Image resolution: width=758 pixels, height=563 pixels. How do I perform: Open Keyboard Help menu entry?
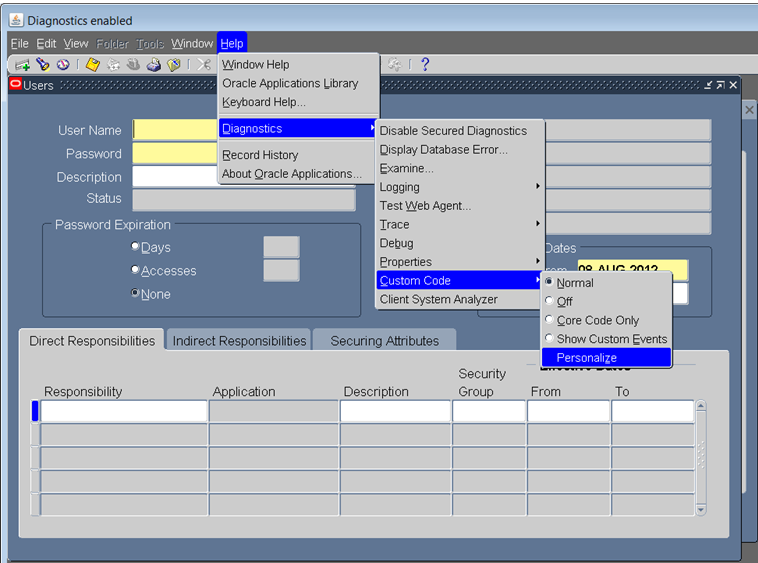coord(297,102)
